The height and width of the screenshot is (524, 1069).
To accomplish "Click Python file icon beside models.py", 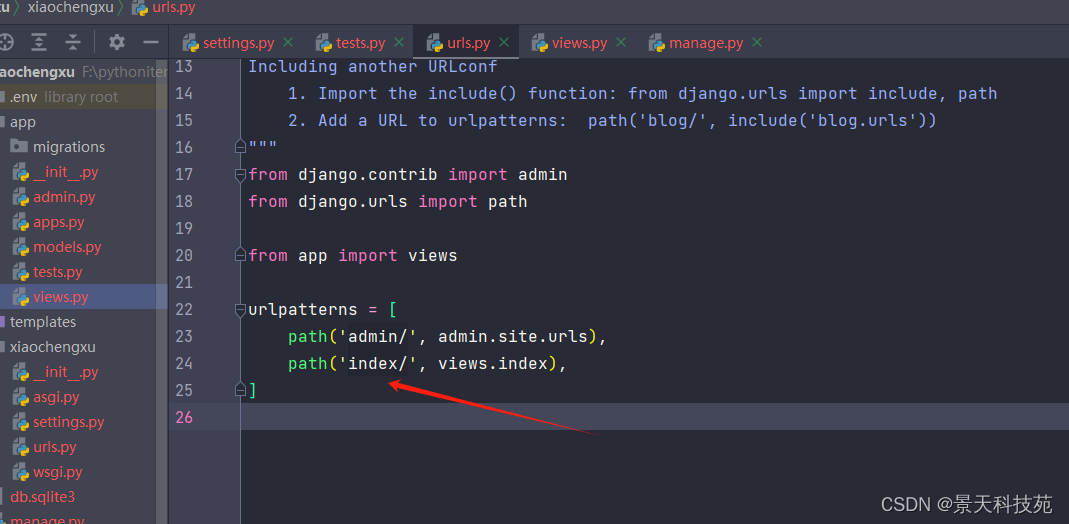I will 21,247.
